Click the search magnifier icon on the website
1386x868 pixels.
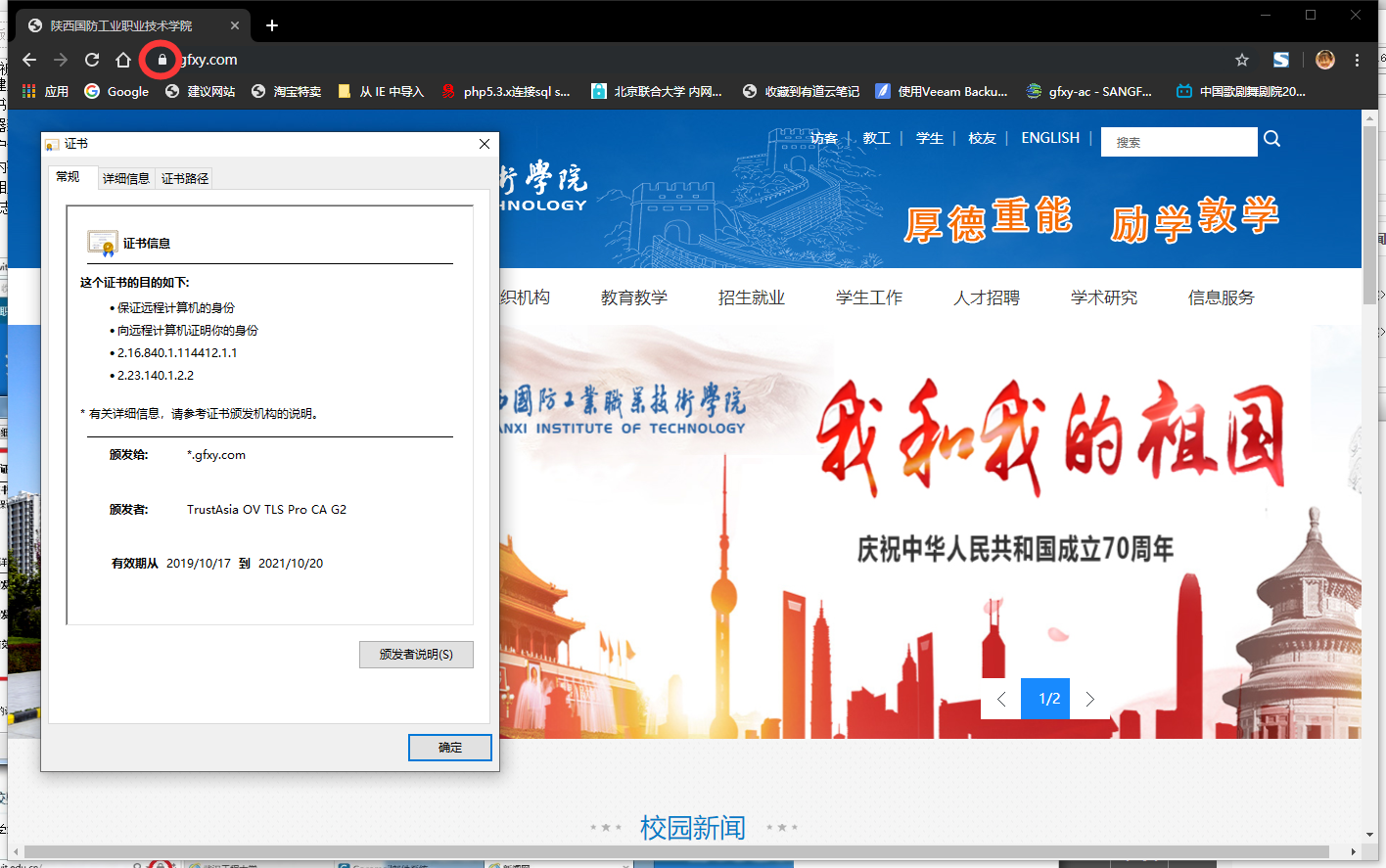[1271, 139]
